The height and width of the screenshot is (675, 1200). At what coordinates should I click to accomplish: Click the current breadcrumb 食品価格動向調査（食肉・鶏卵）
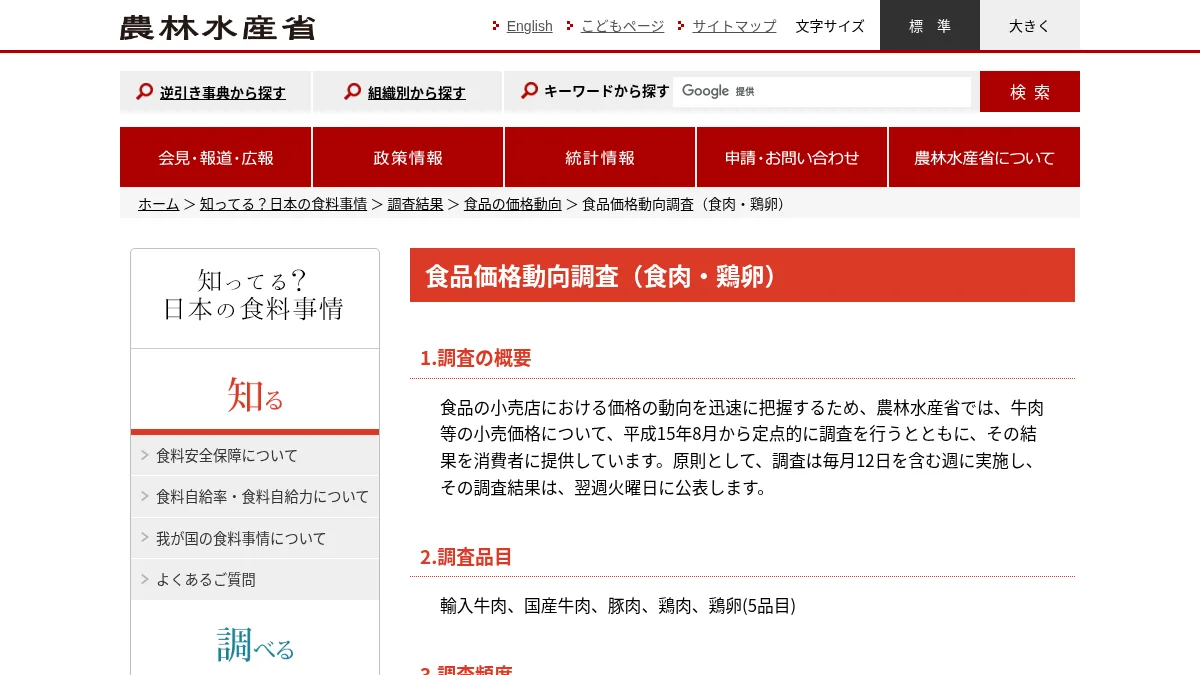(x=686, y=204)
